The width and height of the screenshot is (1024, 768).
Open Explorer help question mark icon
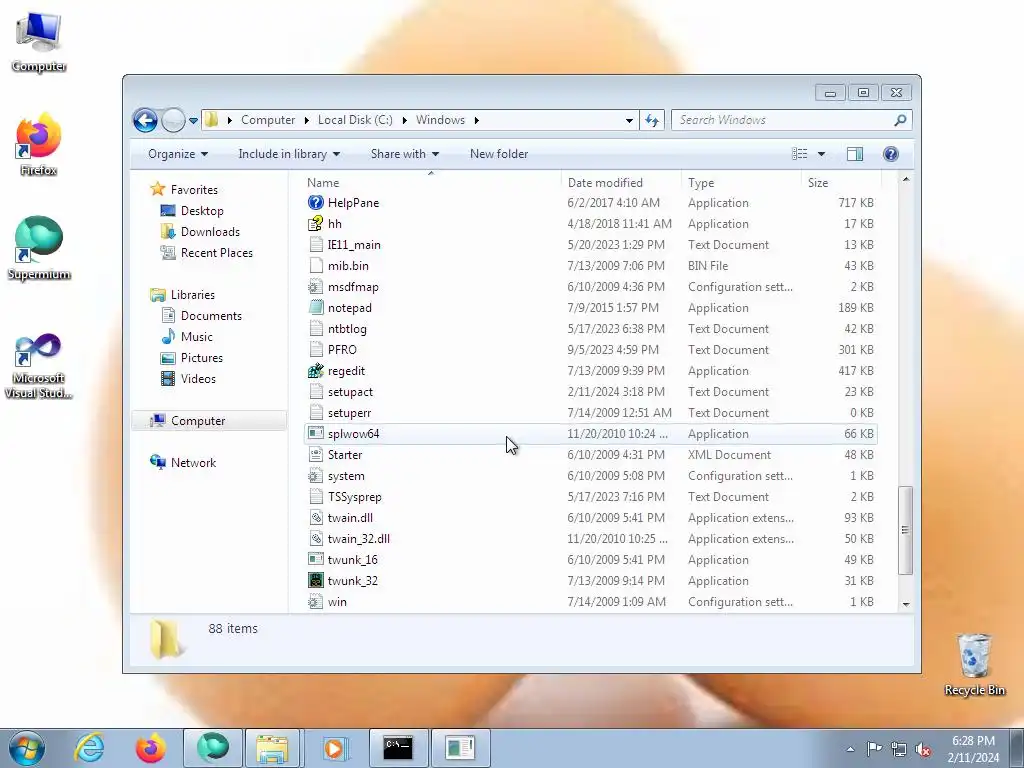pyautogui.click(x=891, y=154)
